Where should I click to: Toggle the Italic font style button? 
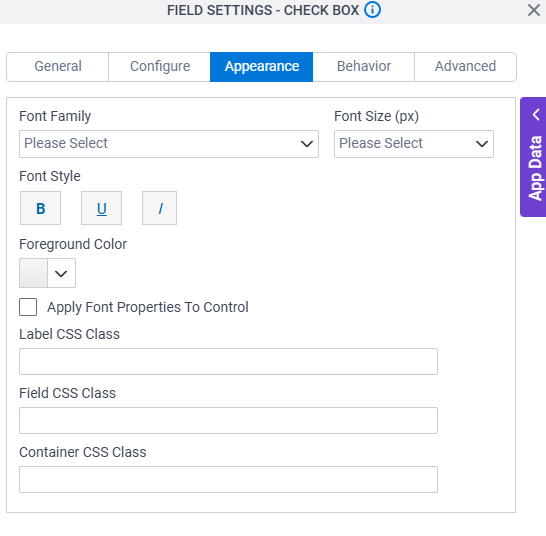point(159,208)
